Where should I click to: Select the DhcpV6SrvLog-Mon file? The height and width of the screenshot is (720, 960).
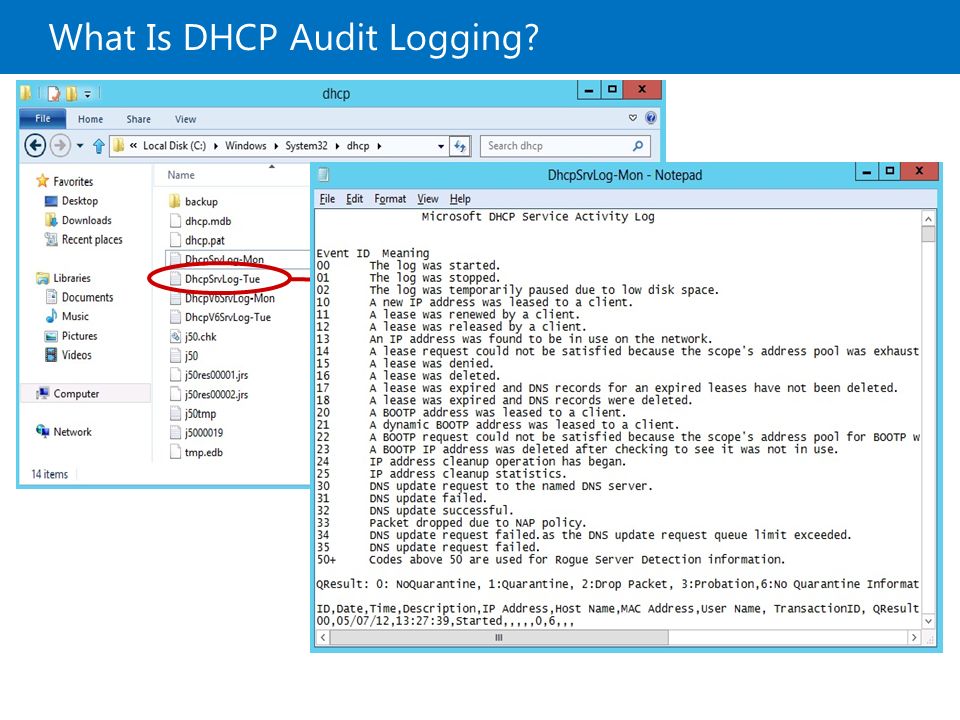(x=230, y=298)
